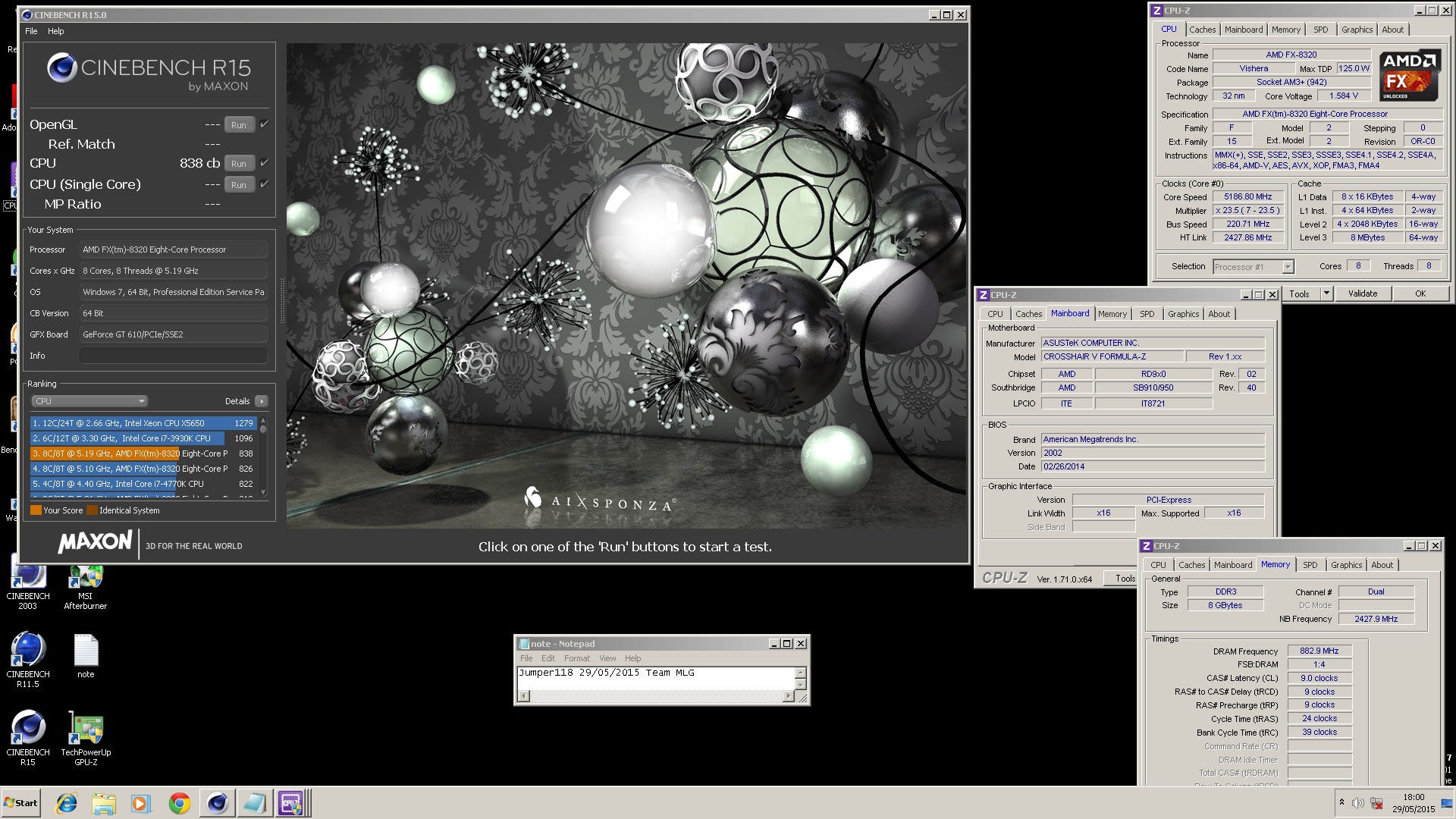1456x819 pixels.
Task: Toggle the OpenGL test checkbox
Action: (265, 124)
